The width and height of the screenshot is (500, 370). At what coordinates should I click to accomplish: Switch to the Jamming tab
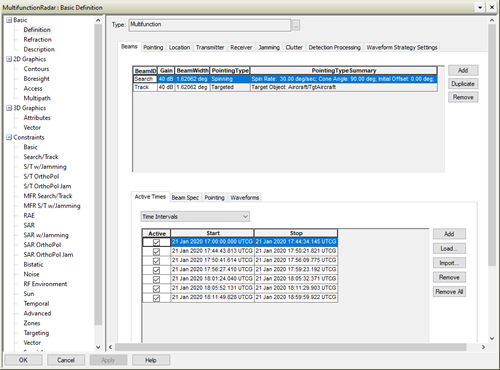269,48
